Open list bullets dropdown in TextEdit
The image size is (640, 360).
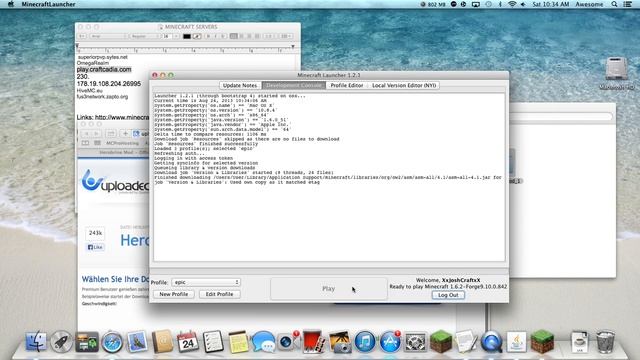point(285,36)
